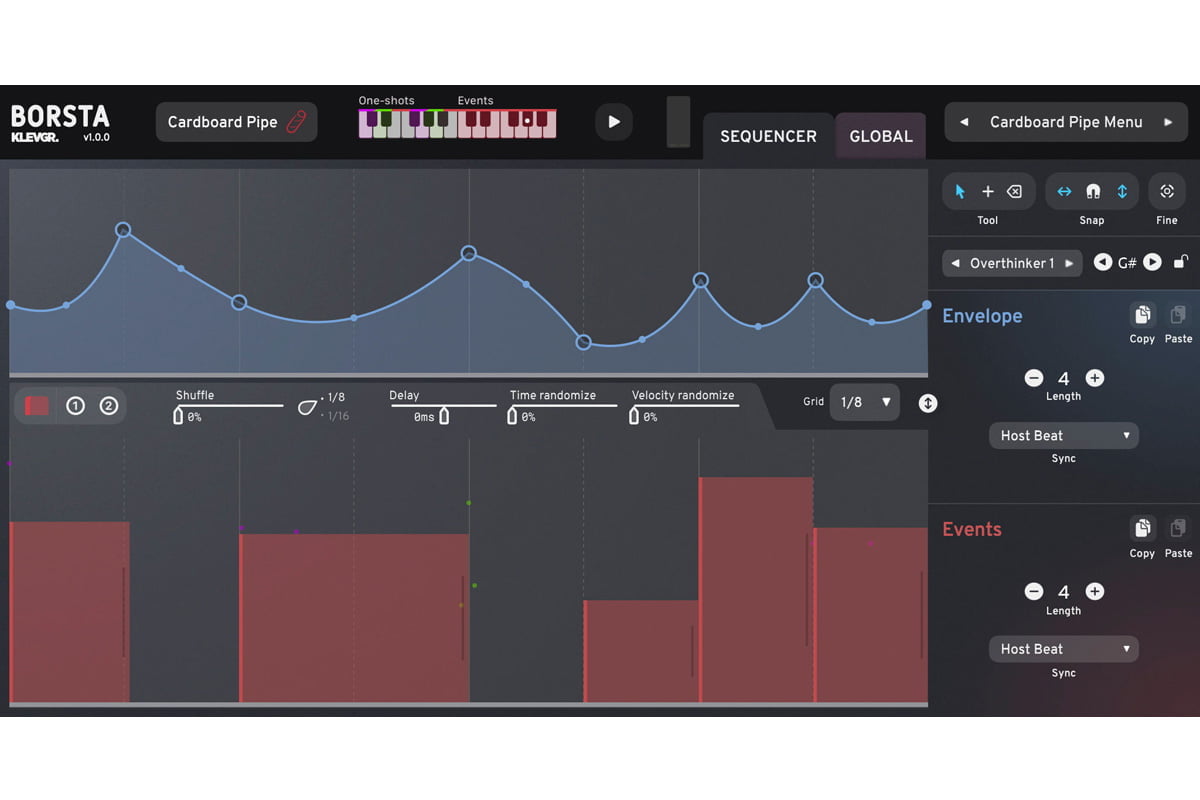
Task: Click the lowest envelope curve node
Action: click(x=584, y=342)
